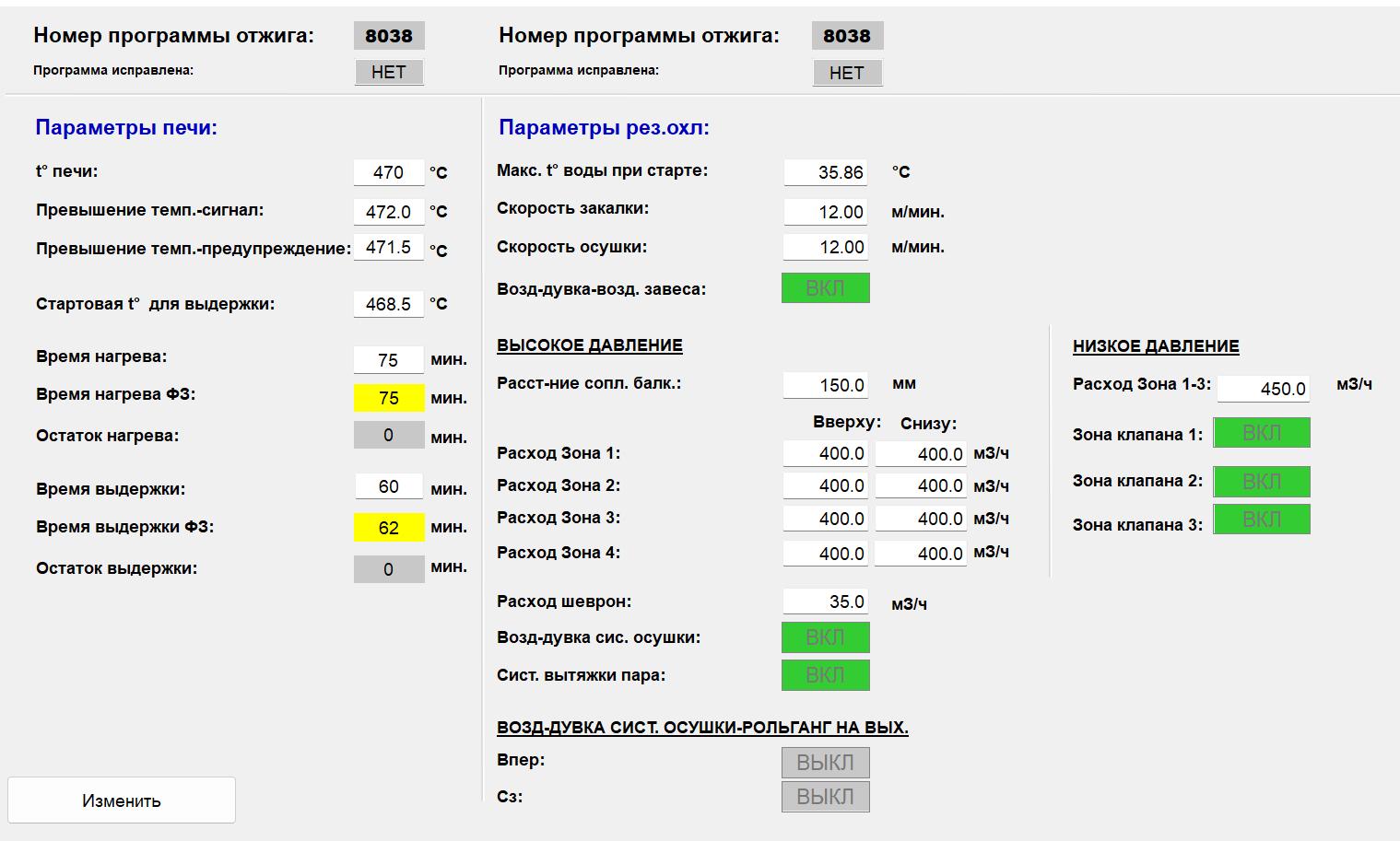Select the t° печи value field

(x=388, y=172)
